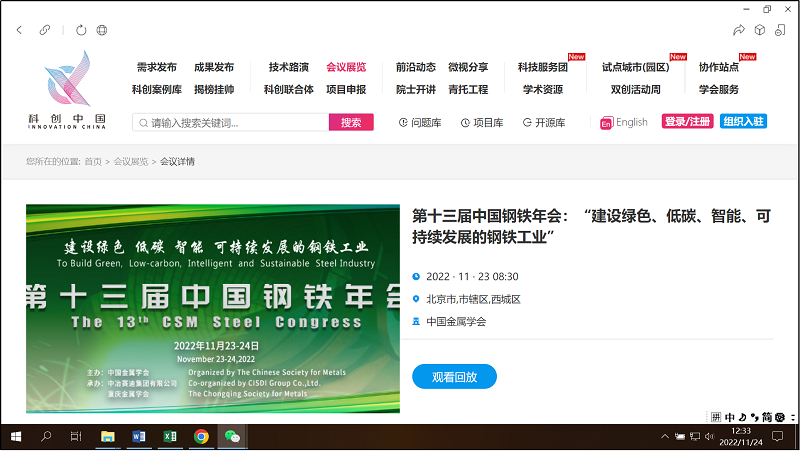Open in browser using globe icon
This screenshot has width=800, height=451.
pyautogui.click(x=102, y=30)
